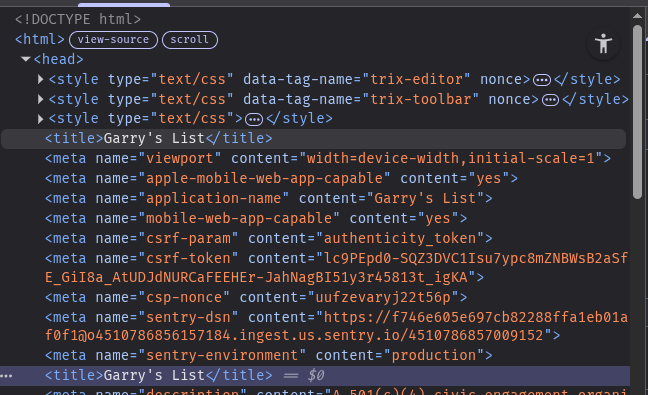Click the vertical scrollbar thumb
This screenshot has height=395, width=648.
pyautogui.click(x=637, y=112)
